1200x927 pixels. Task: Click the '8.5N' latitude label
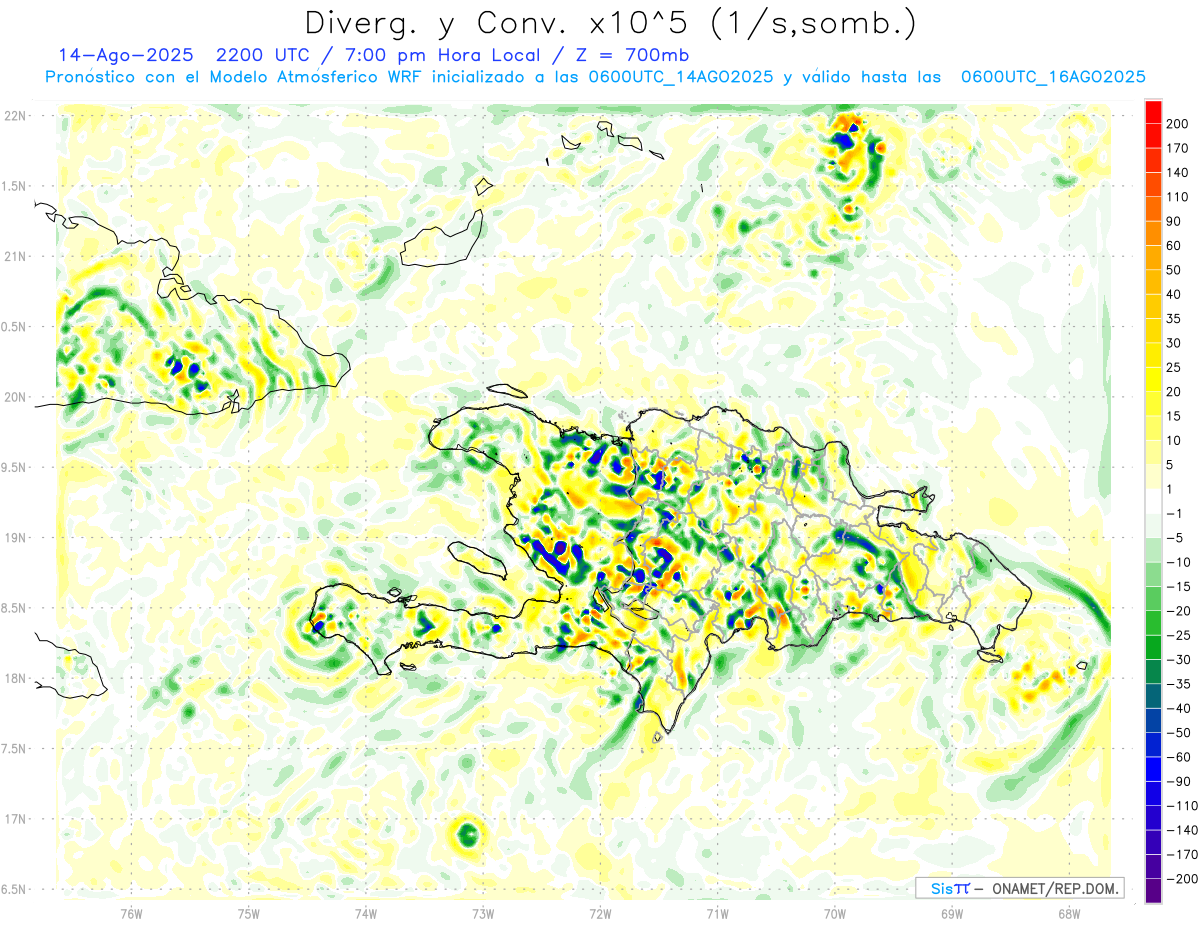[14, 608]
